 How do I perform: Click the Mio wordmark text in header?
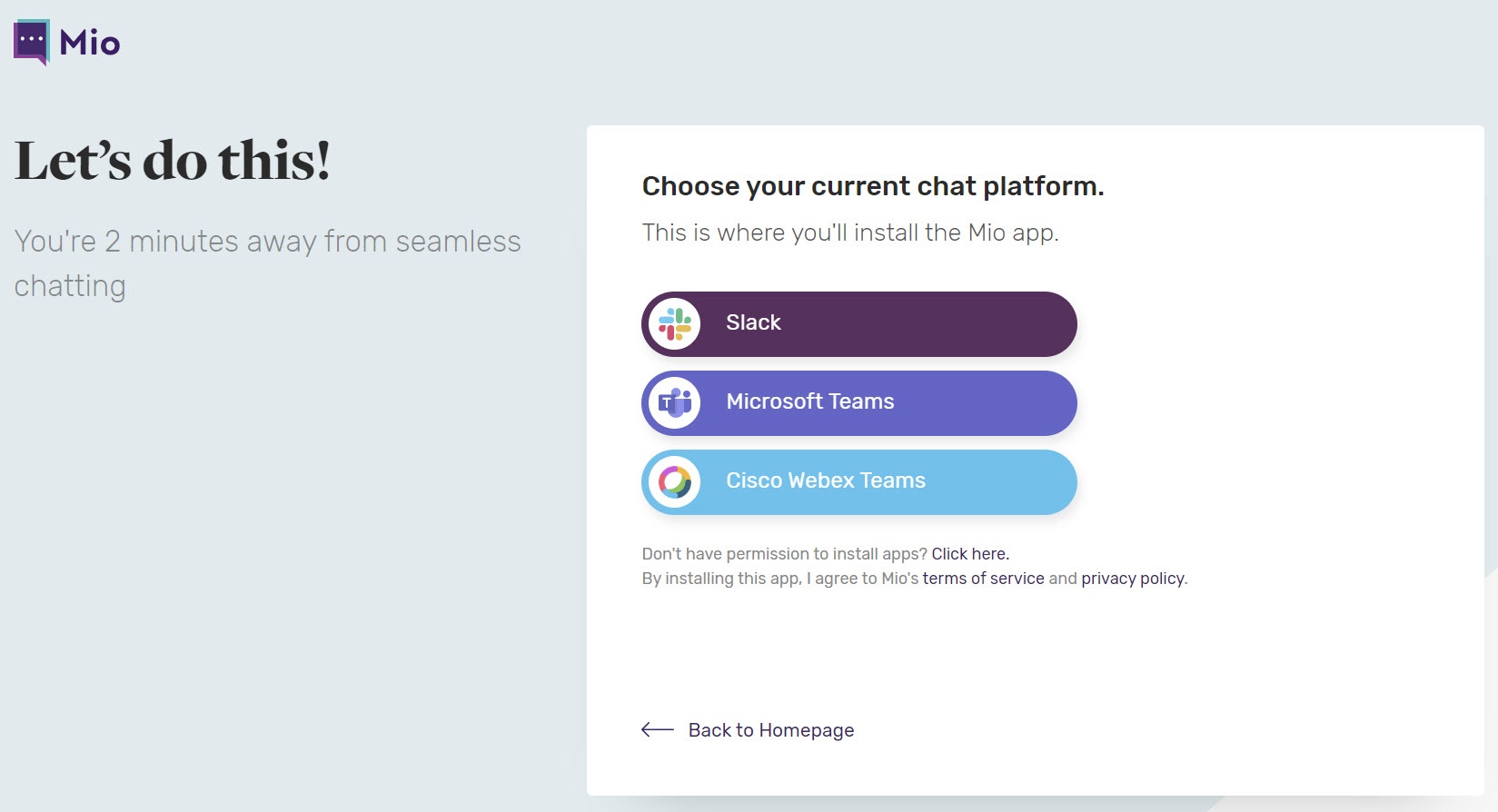pyautogui.click(x=90, y=43)
